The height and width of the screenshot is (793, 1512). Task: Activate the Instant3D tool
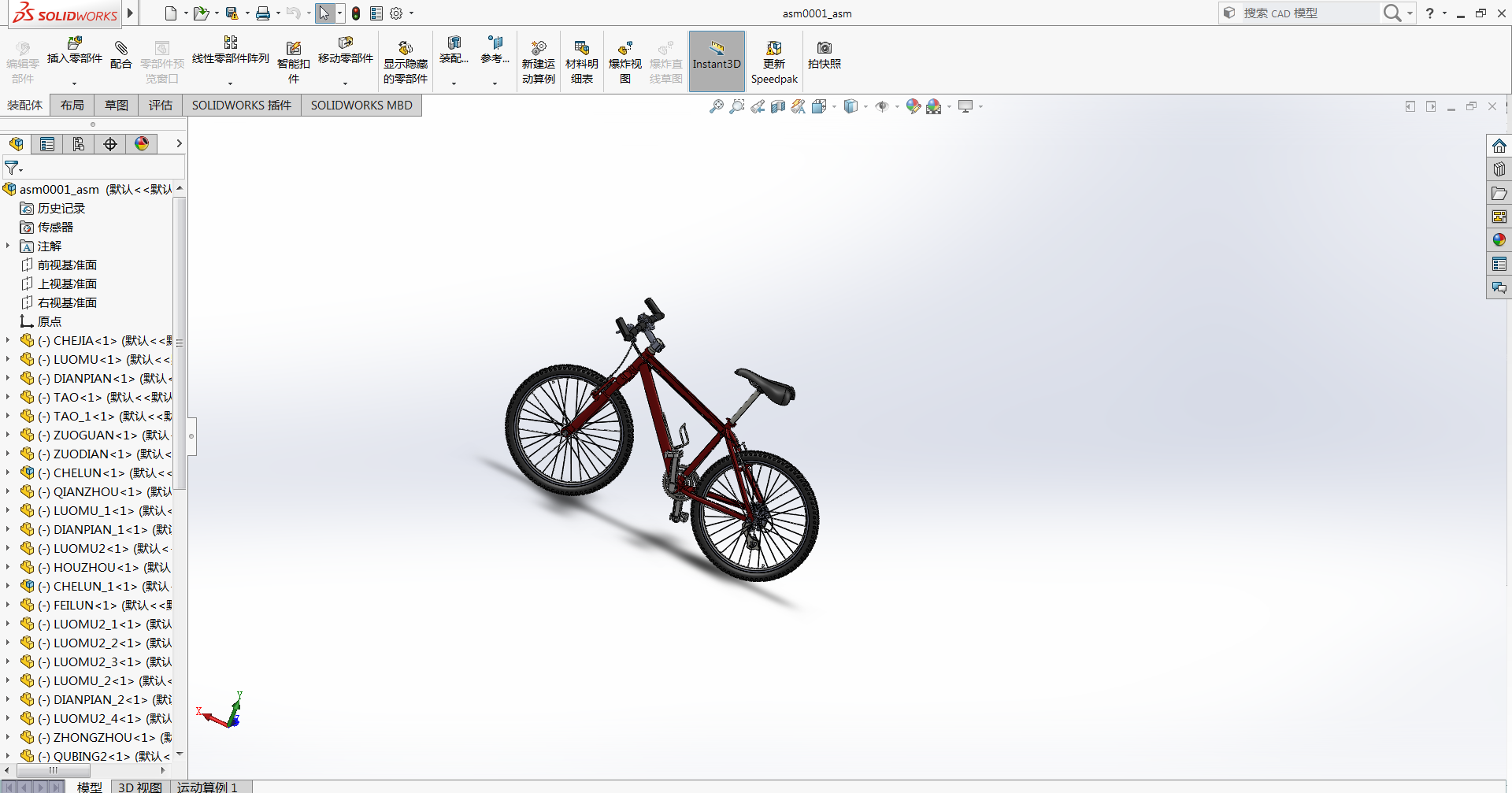click(717, 61)
